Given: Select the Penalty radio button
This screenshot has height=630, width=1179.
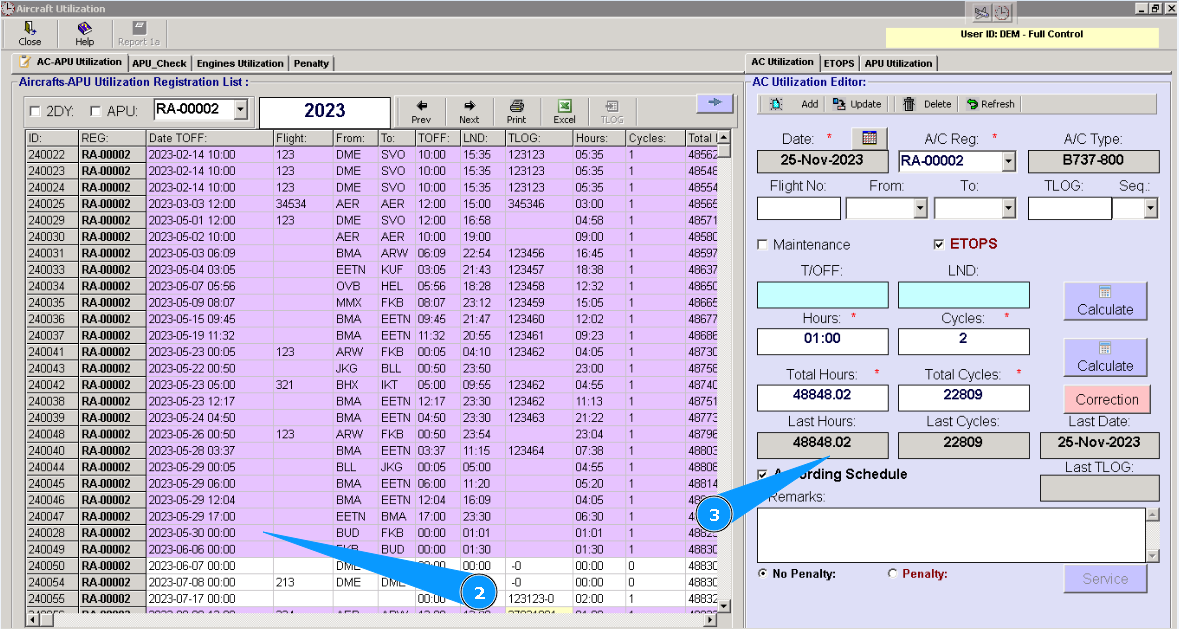Looking at the screenshot, I should point(893,574).
